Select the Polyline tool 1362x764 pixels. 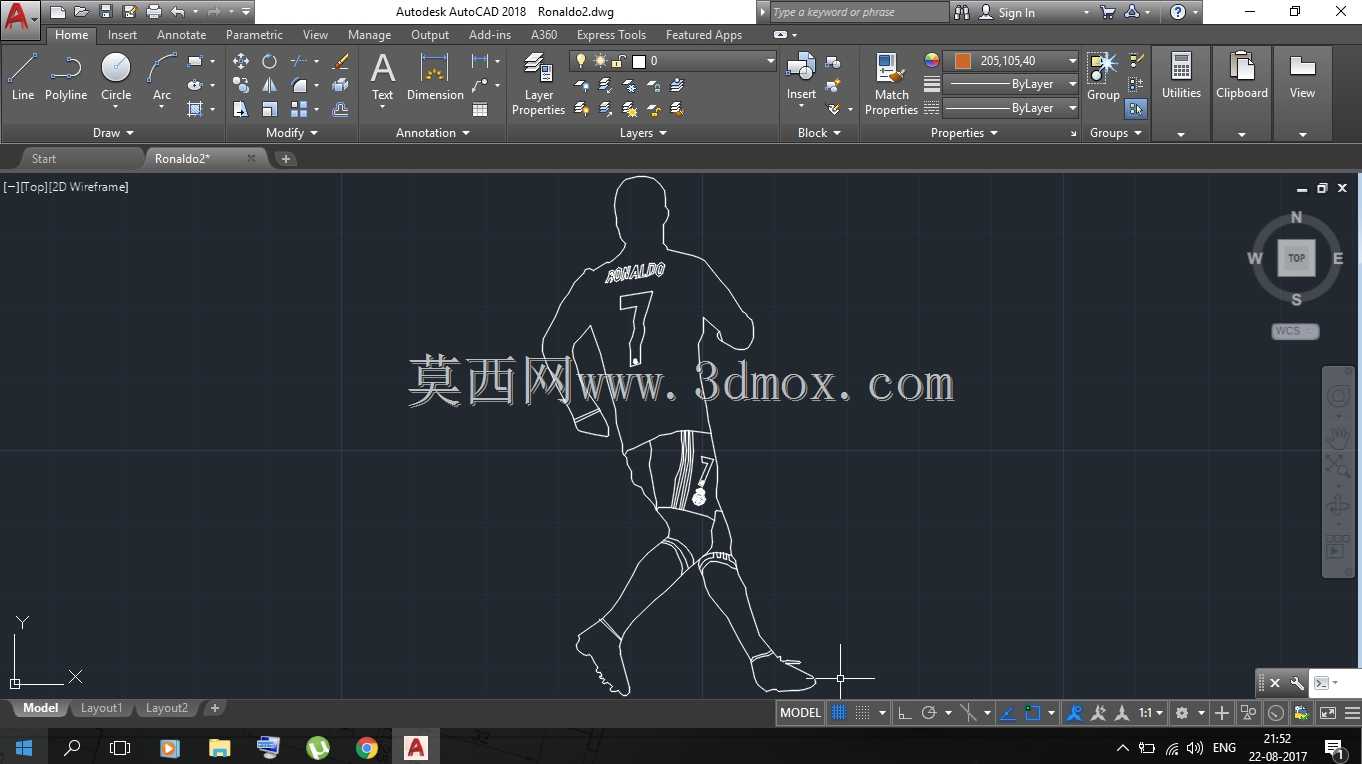point(66,78)
